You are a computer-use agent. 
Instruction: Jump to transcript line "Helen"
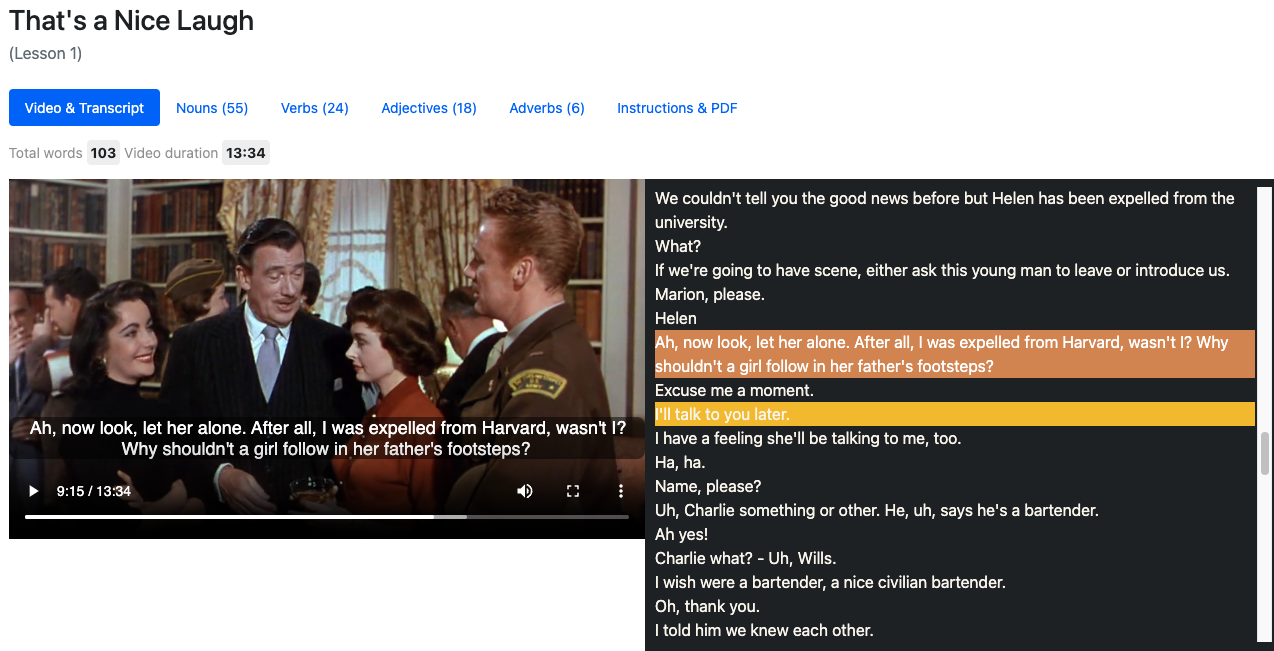955,318
